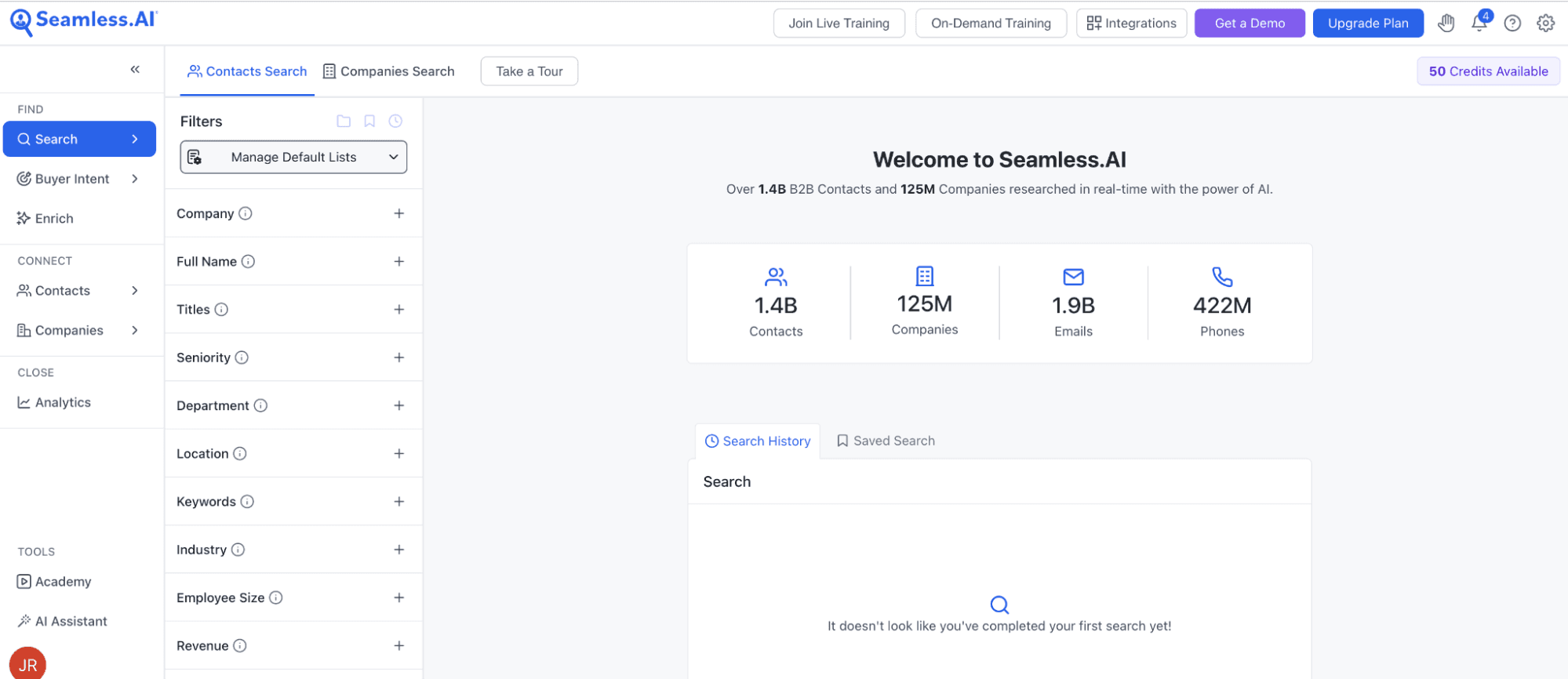The height and width of the screenshot is (679, 1568).
Task: Switch to Contacts Search tab
Action: (x=247, y=71)
